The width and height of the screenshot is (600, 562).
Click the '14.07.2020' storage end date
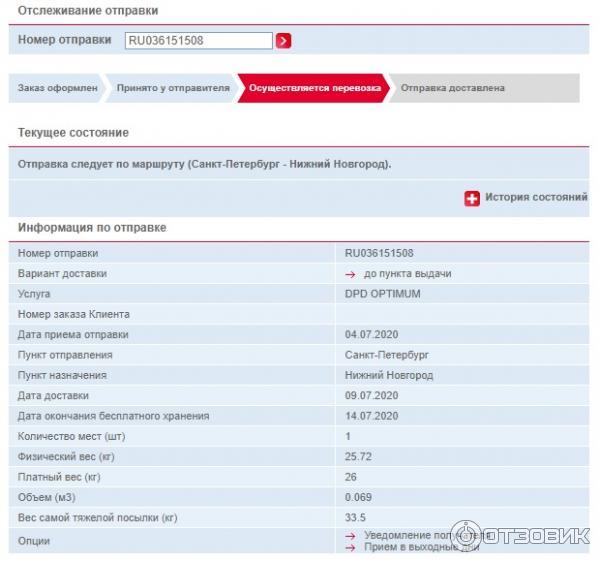coord(371,416)
